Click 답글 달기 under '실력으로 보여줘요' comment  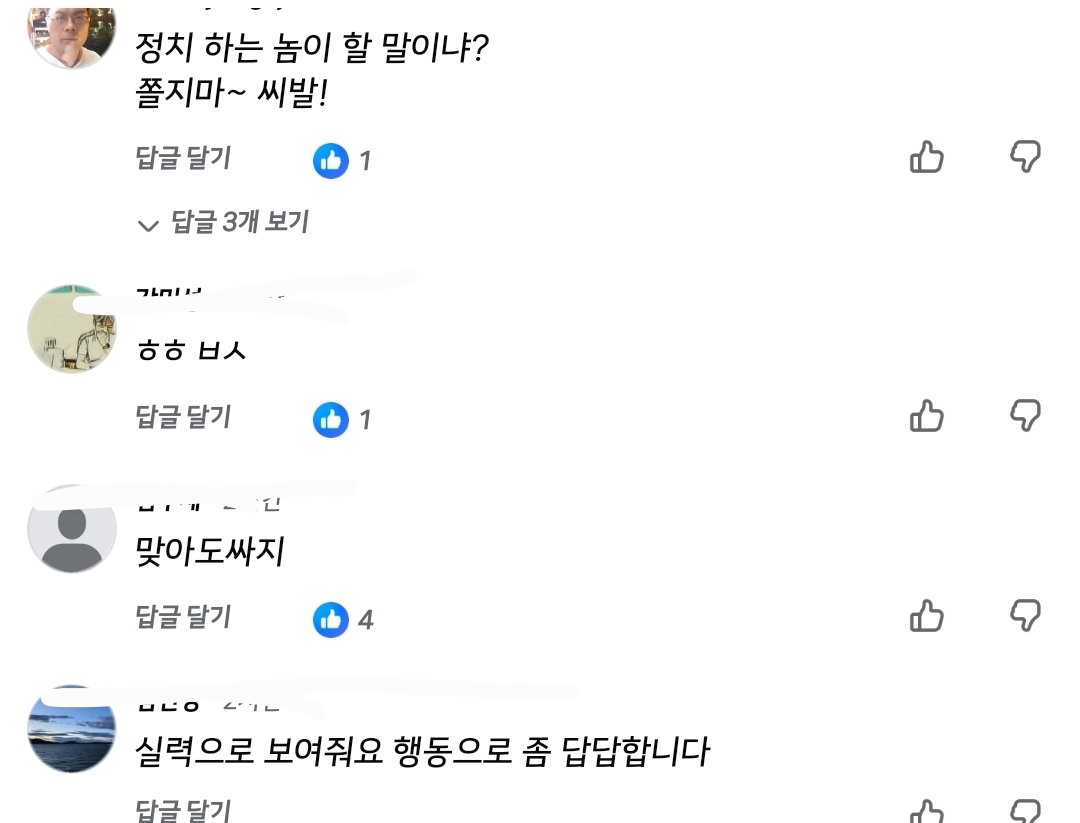tap(183, 810)
